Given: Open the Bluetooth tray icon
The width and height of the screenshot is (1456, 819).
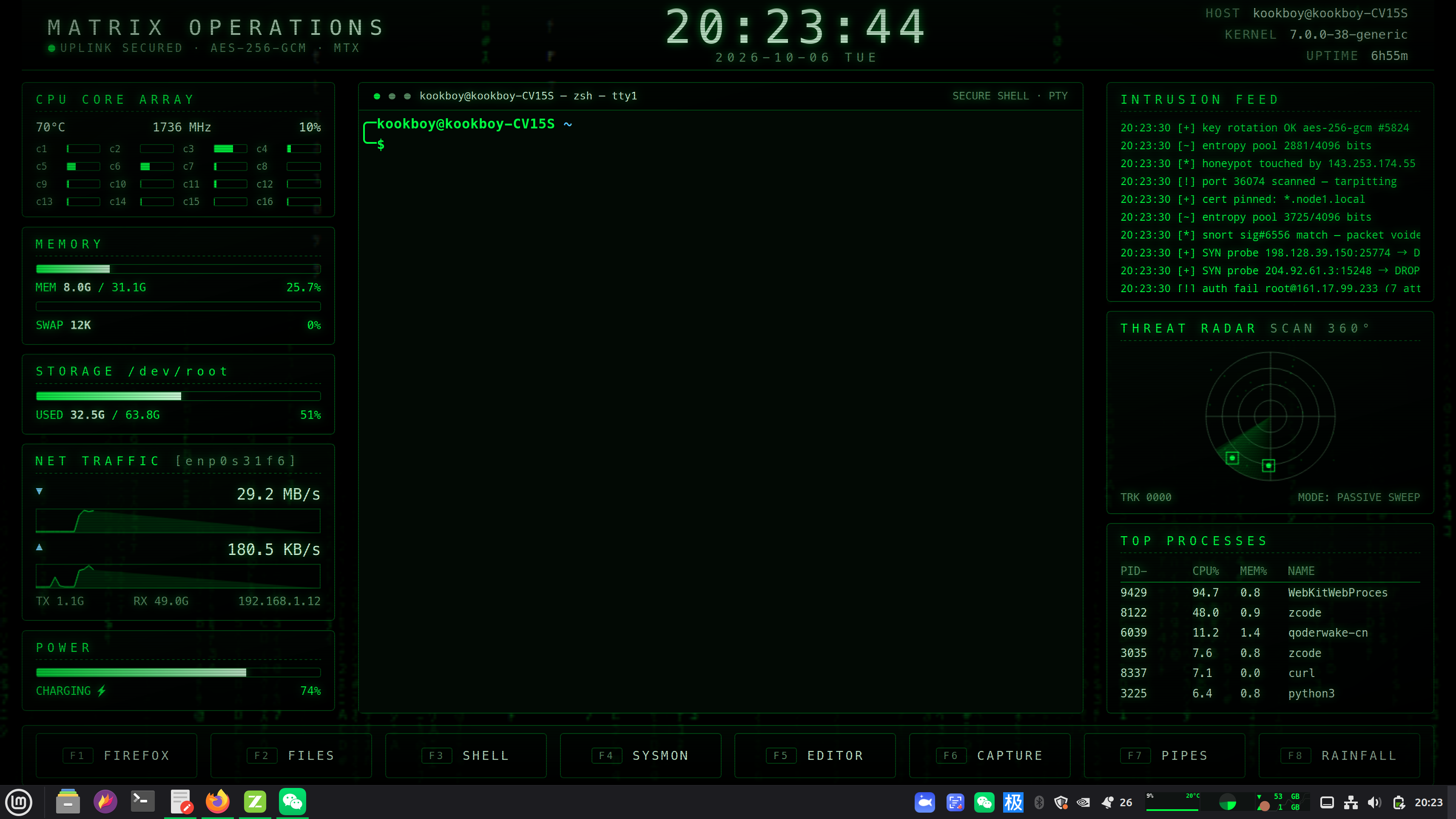Looking at the screenshot, I should [1039, 802].
